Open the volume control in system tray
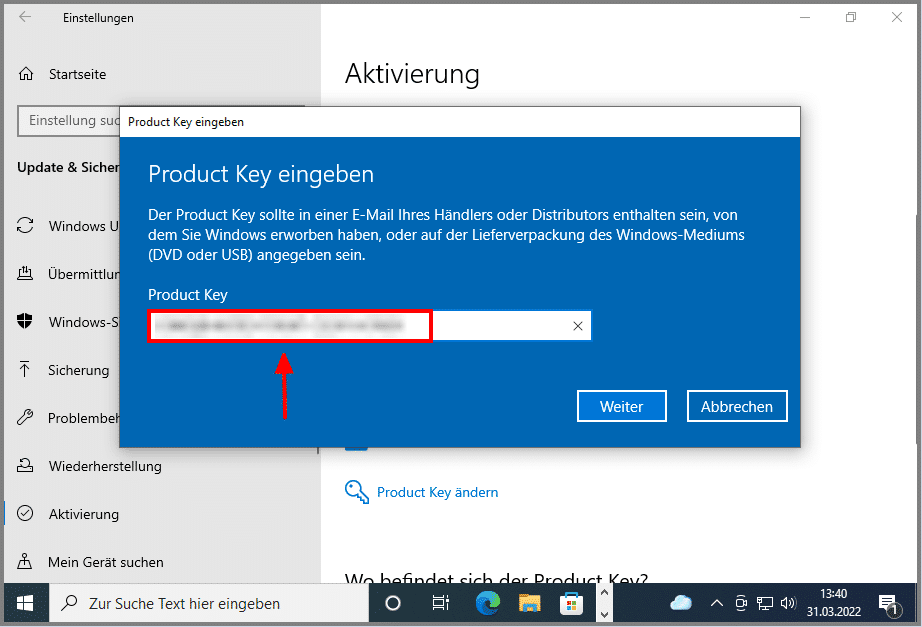Screen dimensions: 922x627 pos(788,603)
